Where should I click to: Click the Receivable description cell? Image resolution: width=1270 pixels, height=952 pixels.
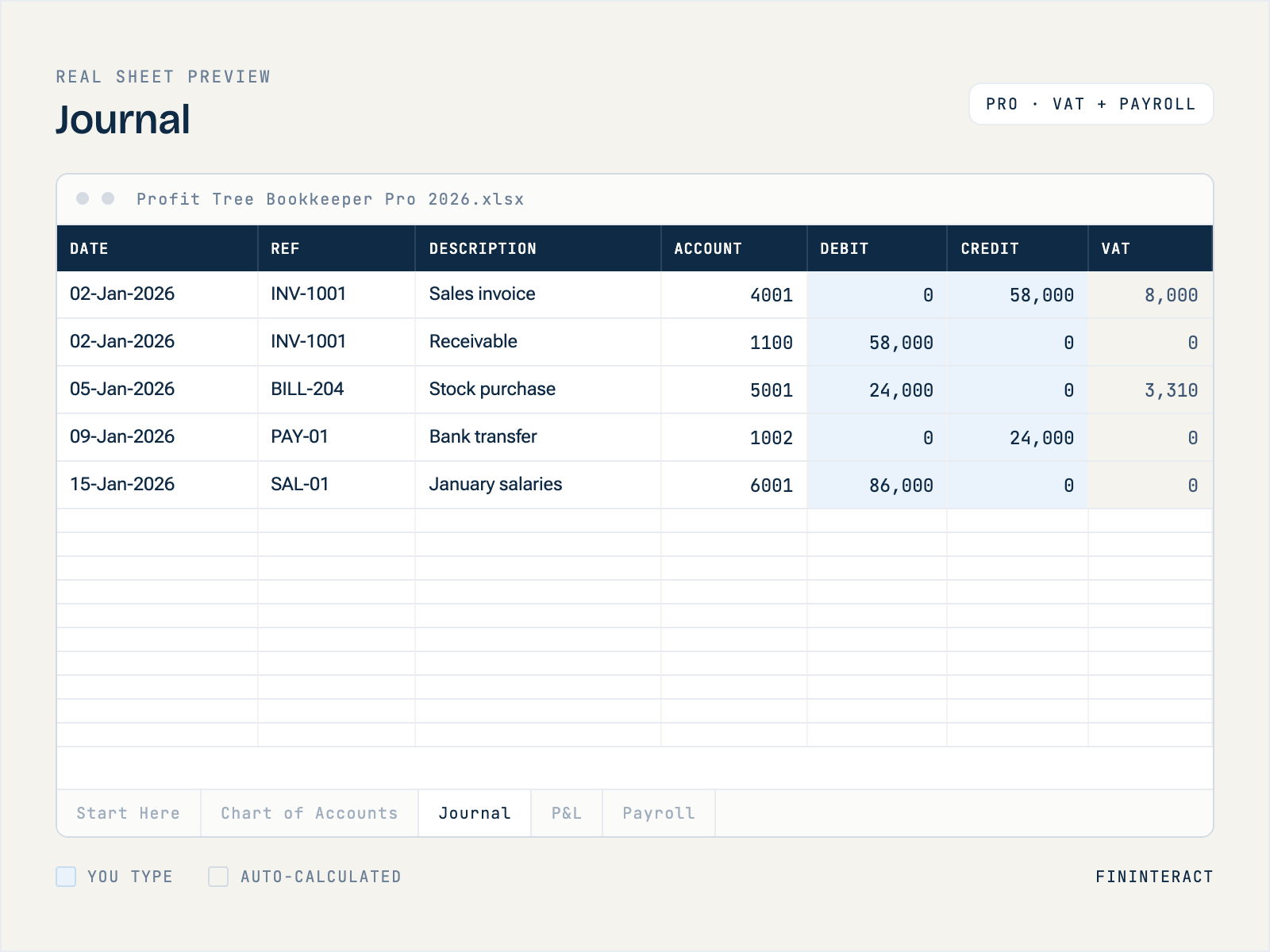[538, 342]
